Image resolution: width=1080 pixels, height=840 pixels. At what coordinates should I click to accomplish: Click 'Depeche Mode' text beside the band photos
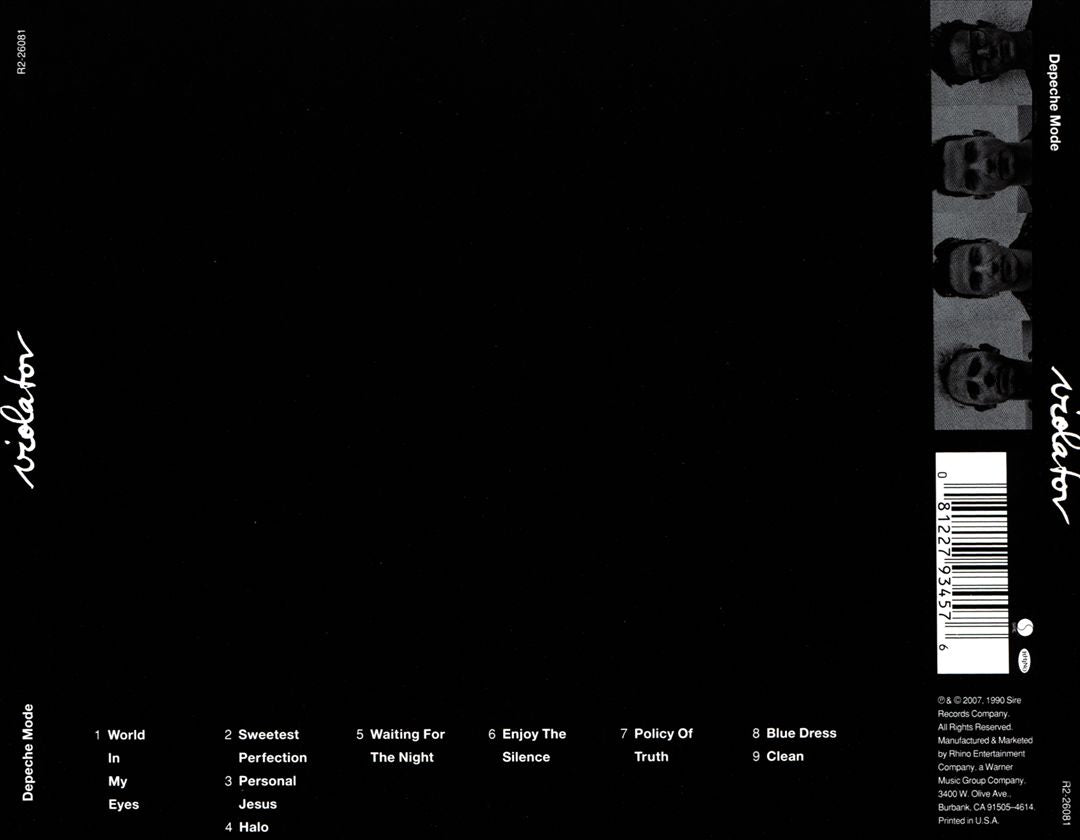pos(1055,102)
